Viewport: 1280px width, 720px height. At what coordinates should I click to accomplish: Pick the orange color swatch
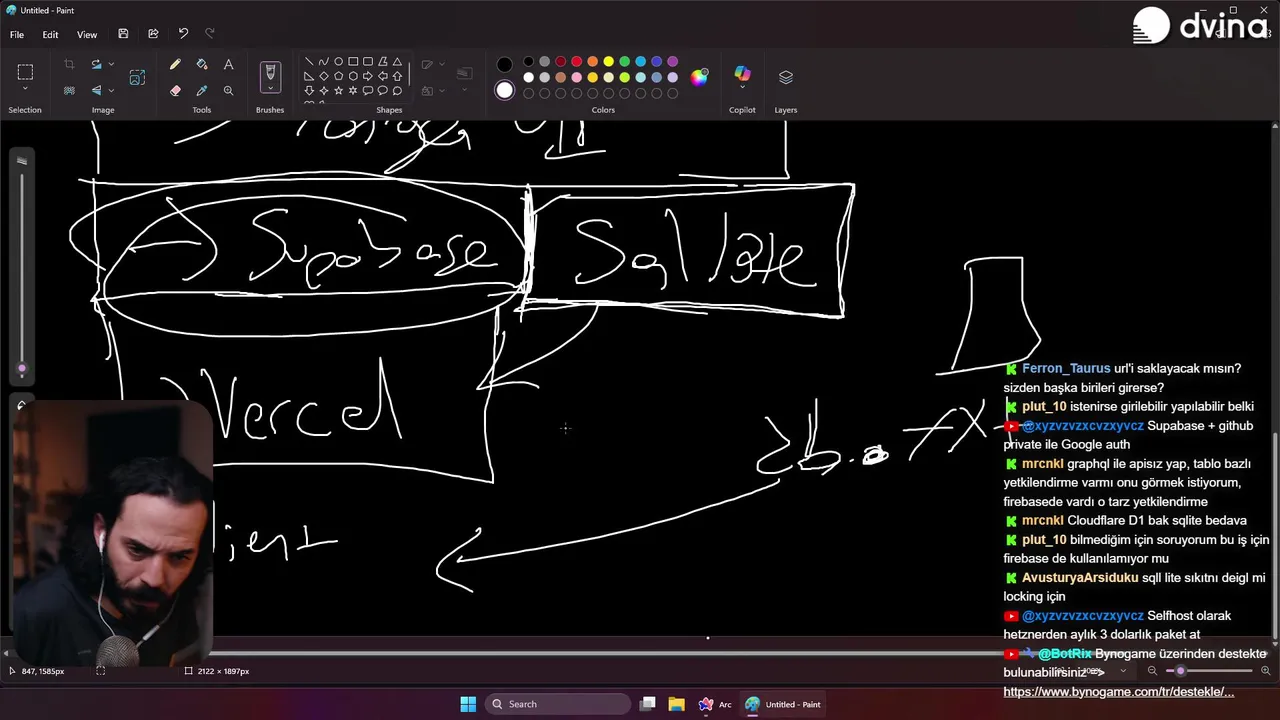pos(593,62)
